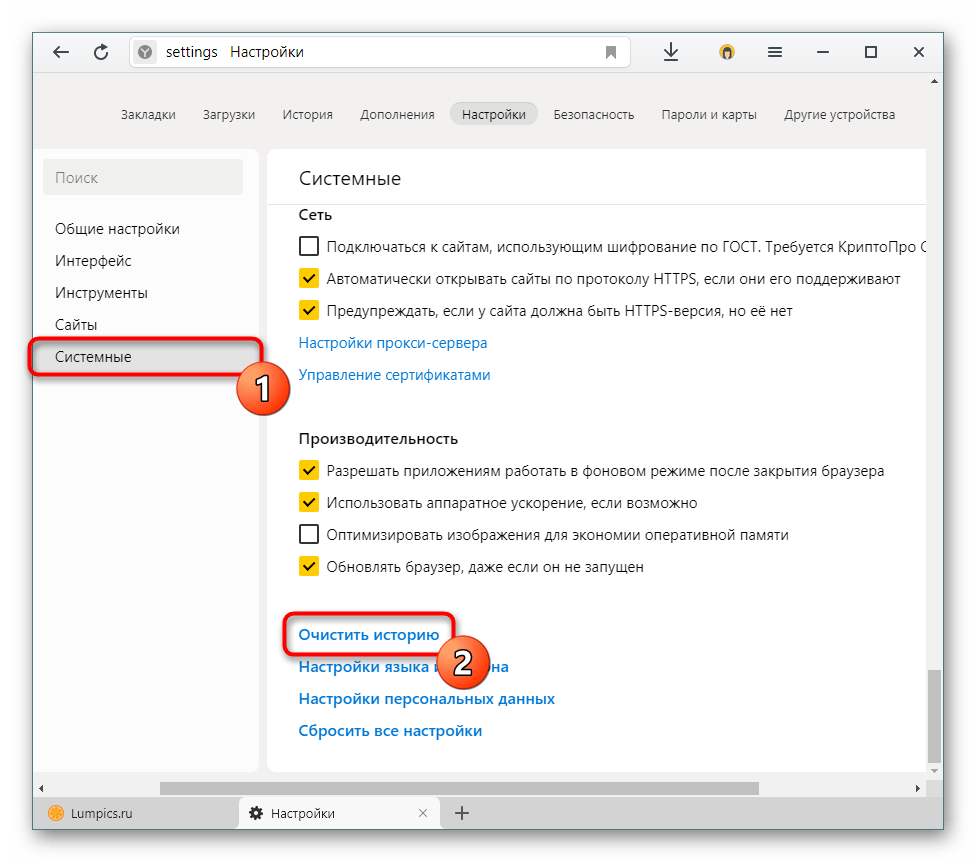Select Интерфейс in the sidebar
This screenshot has width=976, height=862.
tap(93, 261)
